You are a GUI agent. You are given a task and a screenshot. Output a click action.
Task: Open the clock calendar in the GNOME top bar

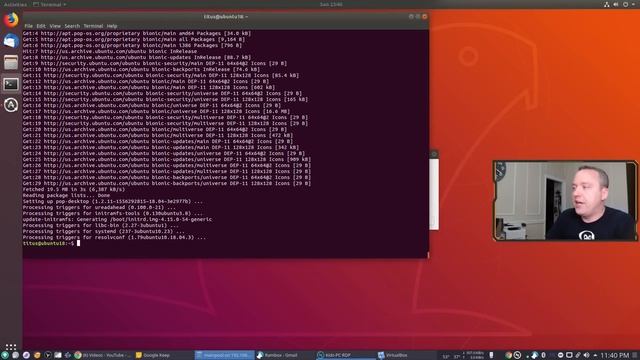click(x=331, y=4)
